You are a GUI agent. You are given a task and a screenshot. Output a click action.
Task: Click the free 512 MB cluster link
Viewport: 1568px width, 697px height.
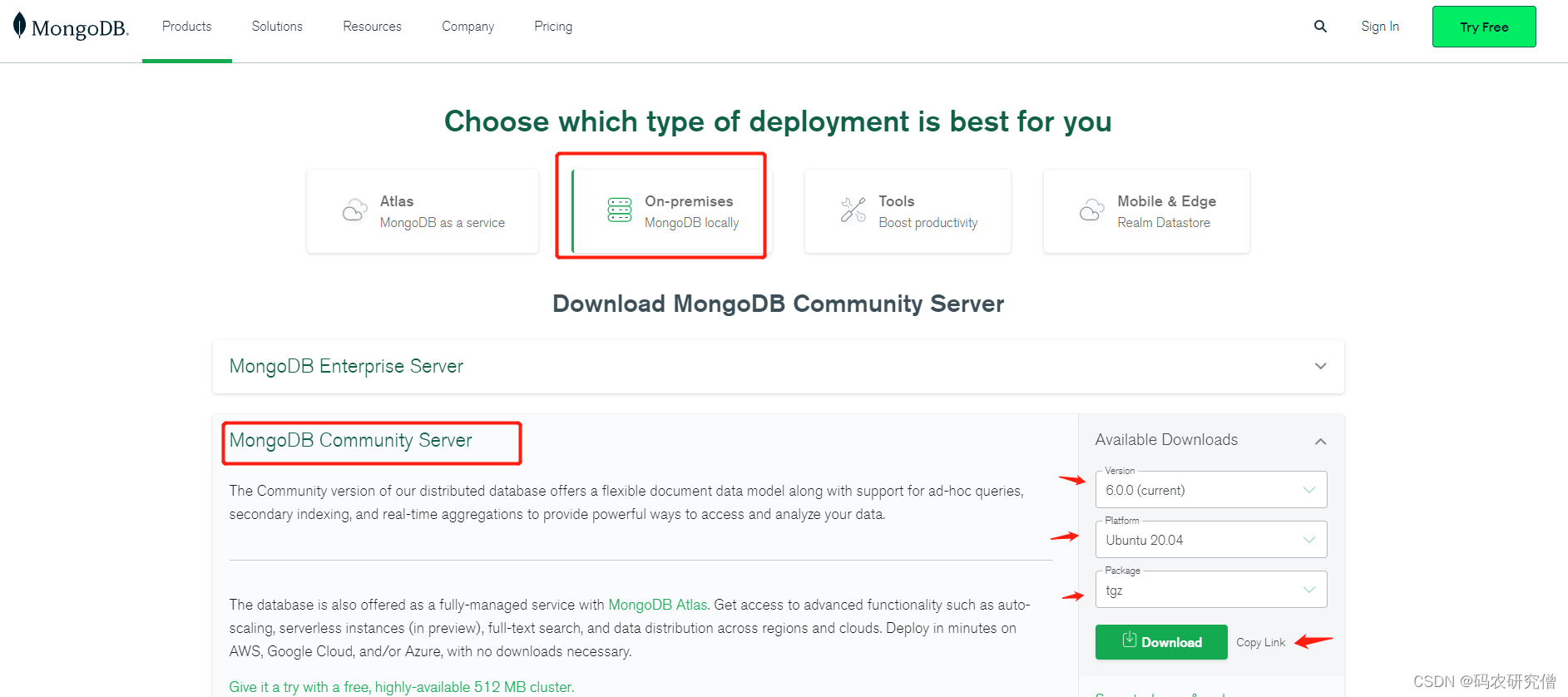(402, 687)
